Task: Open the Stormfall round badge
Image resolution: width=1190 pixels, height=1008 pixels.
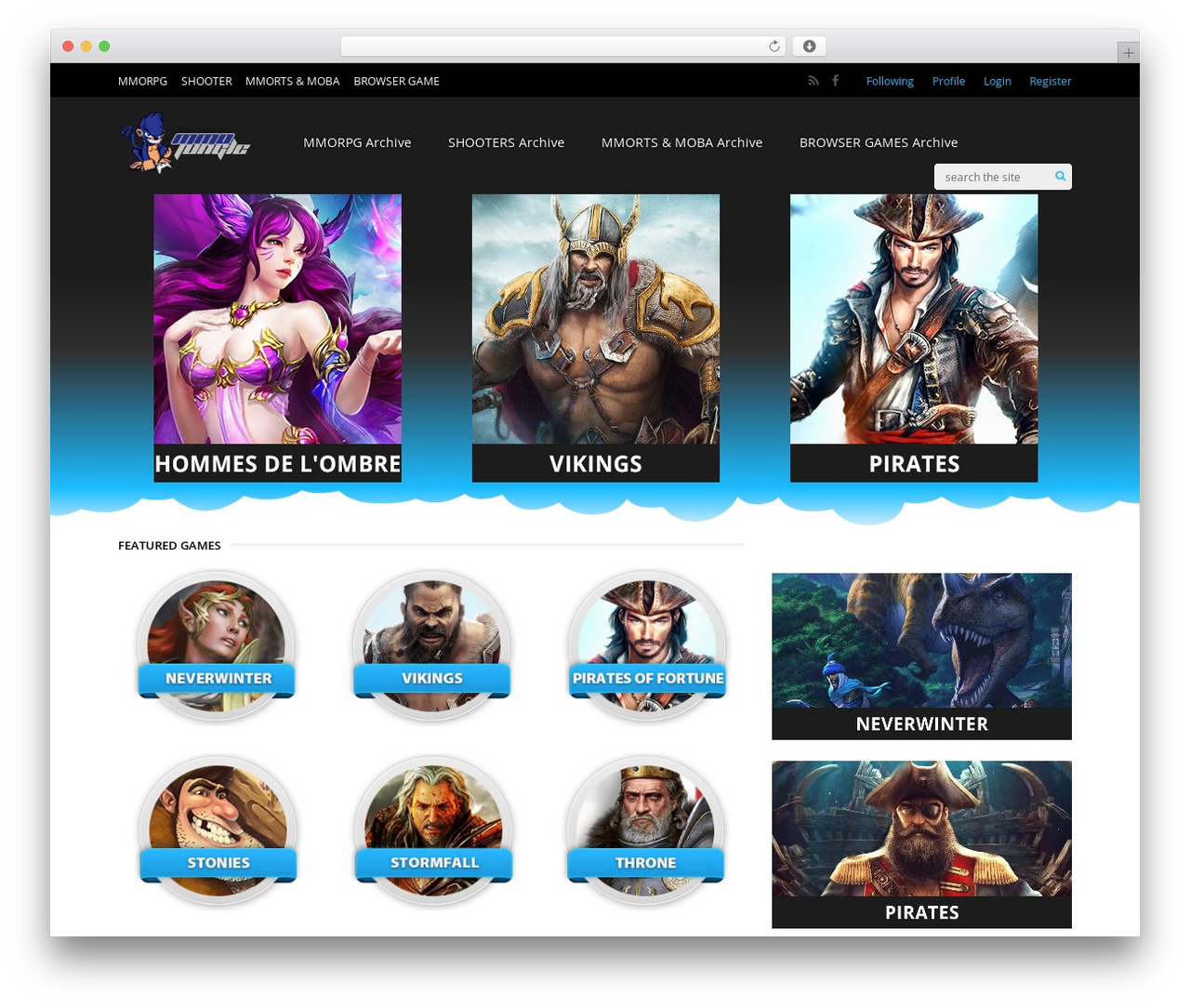Action: click(433, 829)
